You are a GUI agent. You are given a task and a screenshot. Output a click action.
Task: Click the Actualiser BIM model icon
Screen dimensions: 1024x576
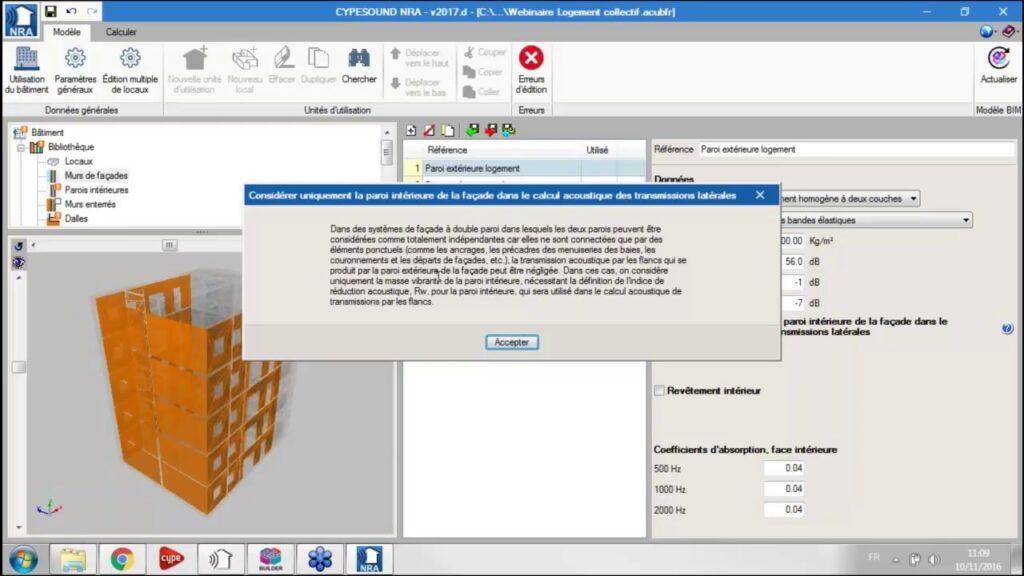998,66
